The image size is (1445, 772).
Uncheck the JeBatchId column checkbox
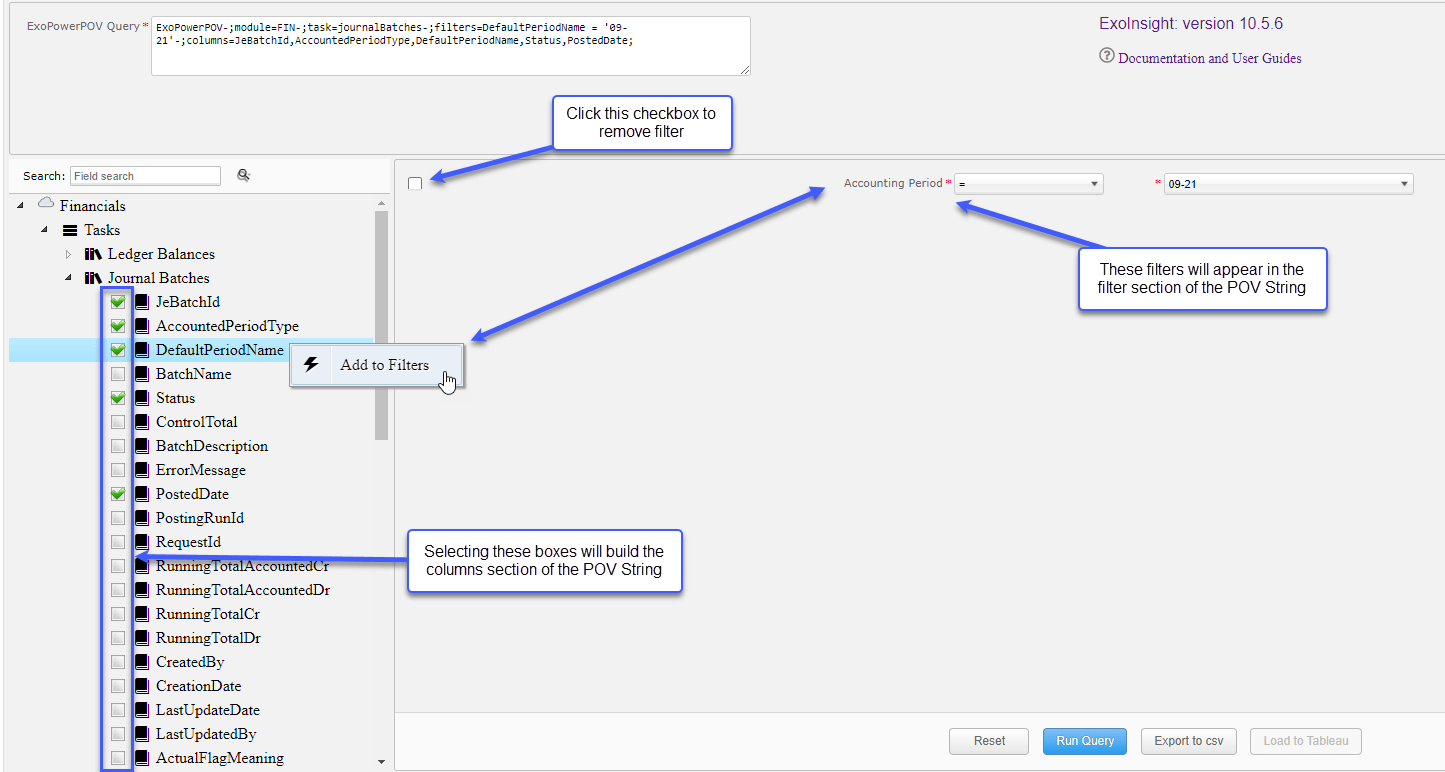coord(117,301)
